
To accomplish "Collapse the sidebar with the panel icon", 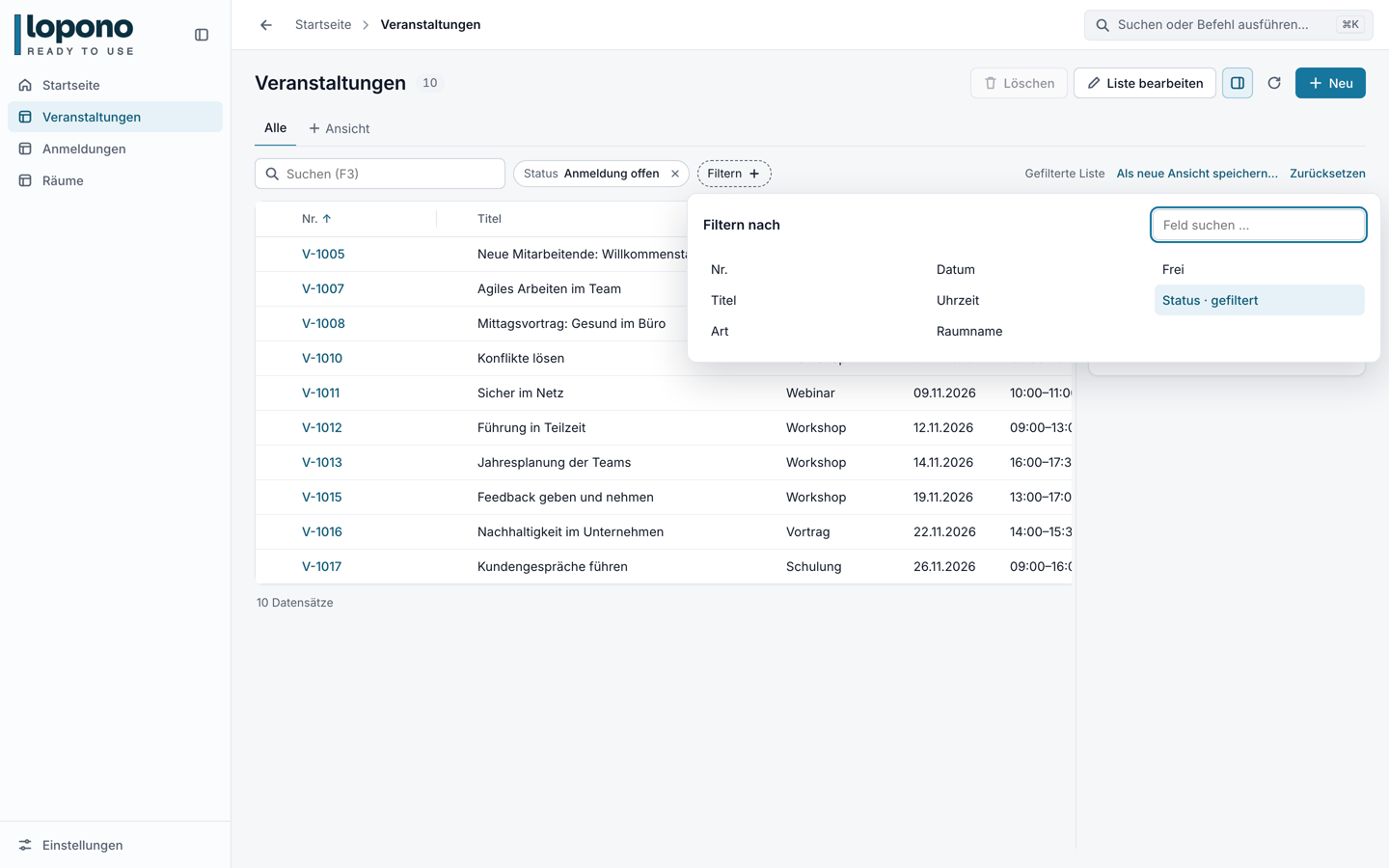I will (202, 35).
